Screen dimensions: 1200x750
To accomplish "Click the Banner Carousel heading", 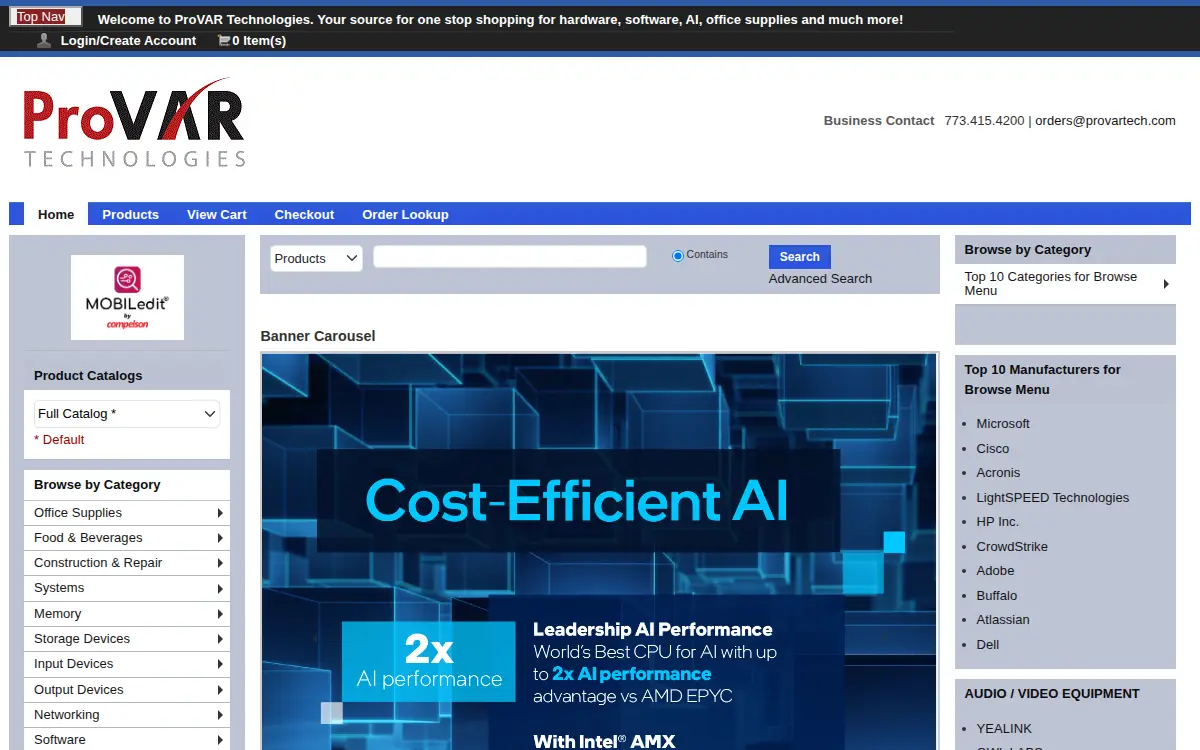I will tap(318, 336).
